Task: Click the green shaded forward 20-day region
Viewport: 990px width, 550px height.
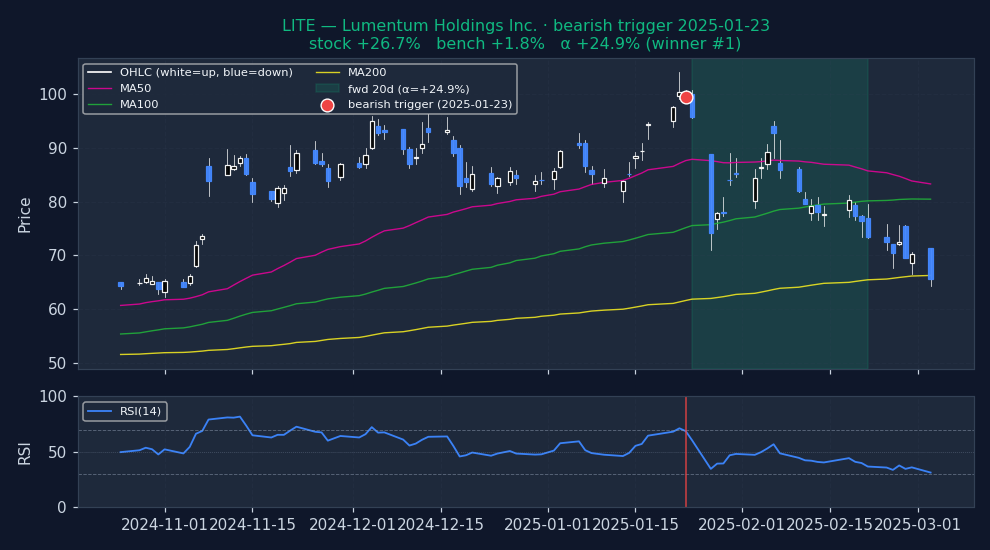Action: point(780,300)
